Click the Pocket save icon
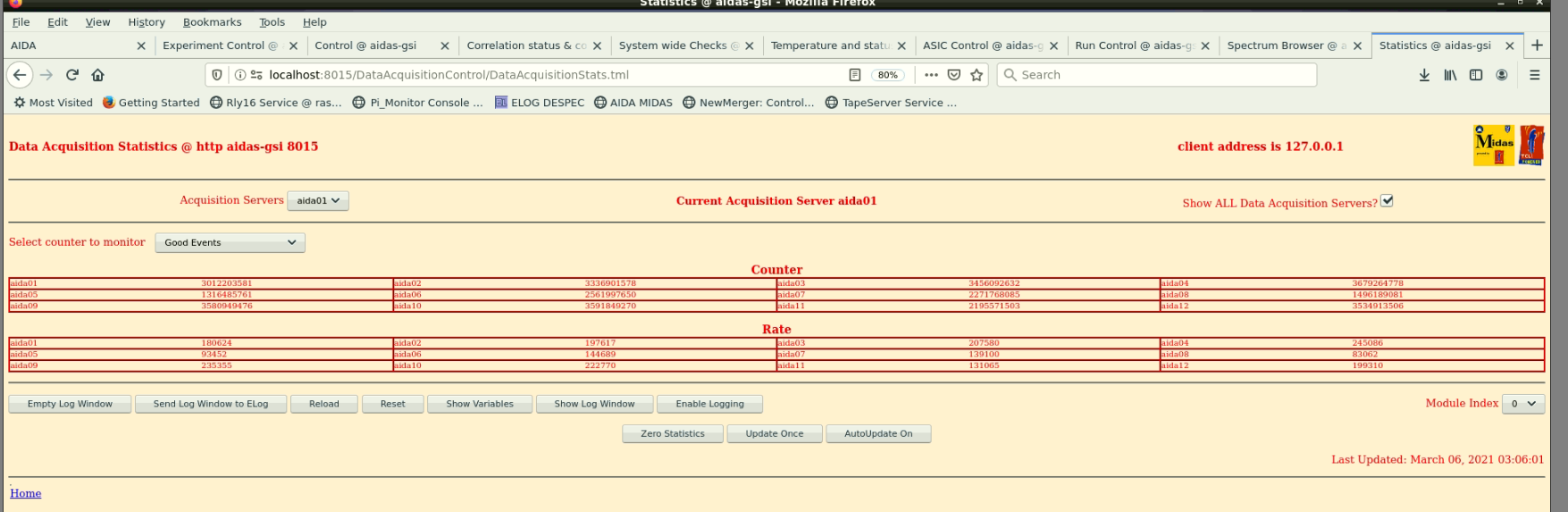The width and height of the screenshot is (1568, 512). (954, 75)
